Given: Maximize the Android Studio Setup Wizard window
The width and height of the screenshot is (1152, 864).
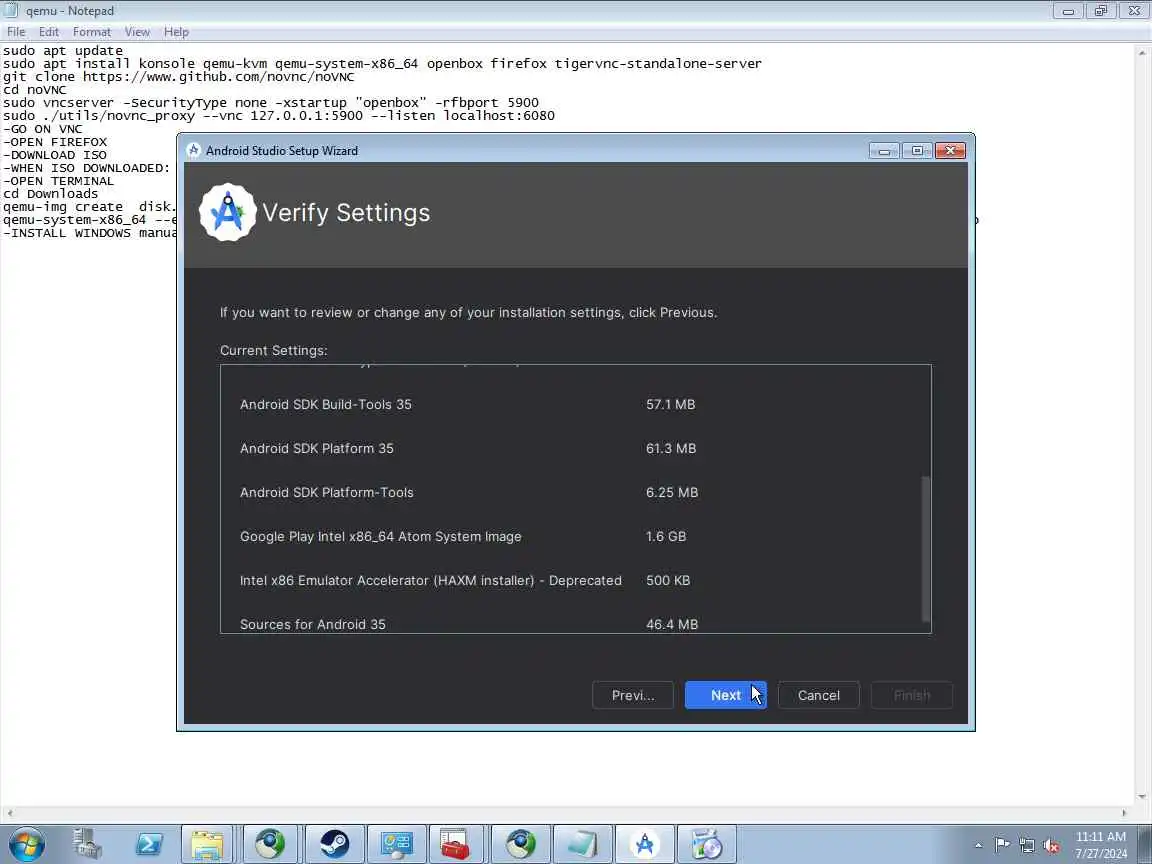Looking at the screenshot, I should click(917, 151).
